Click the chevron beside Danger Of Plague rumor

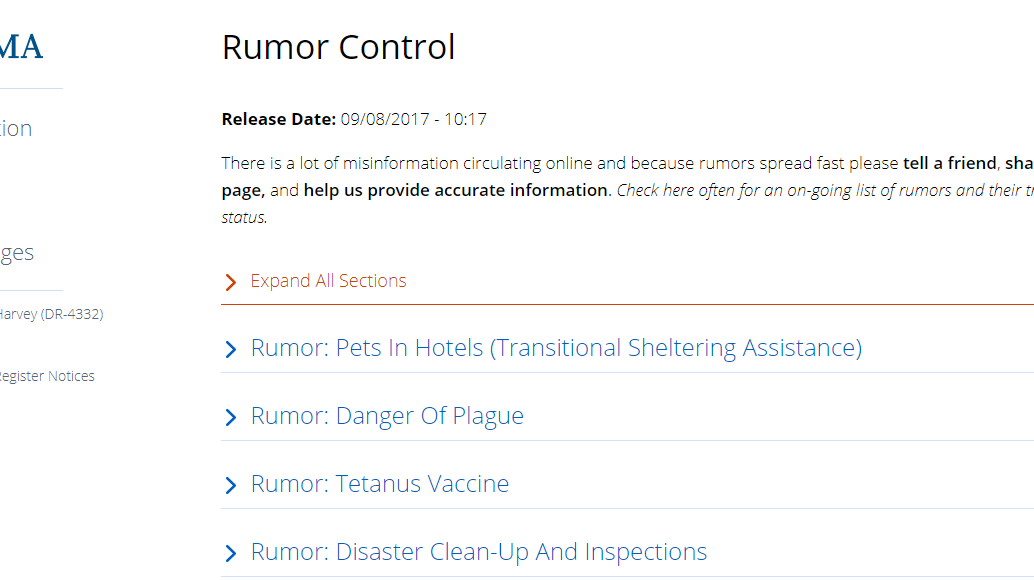231,416
